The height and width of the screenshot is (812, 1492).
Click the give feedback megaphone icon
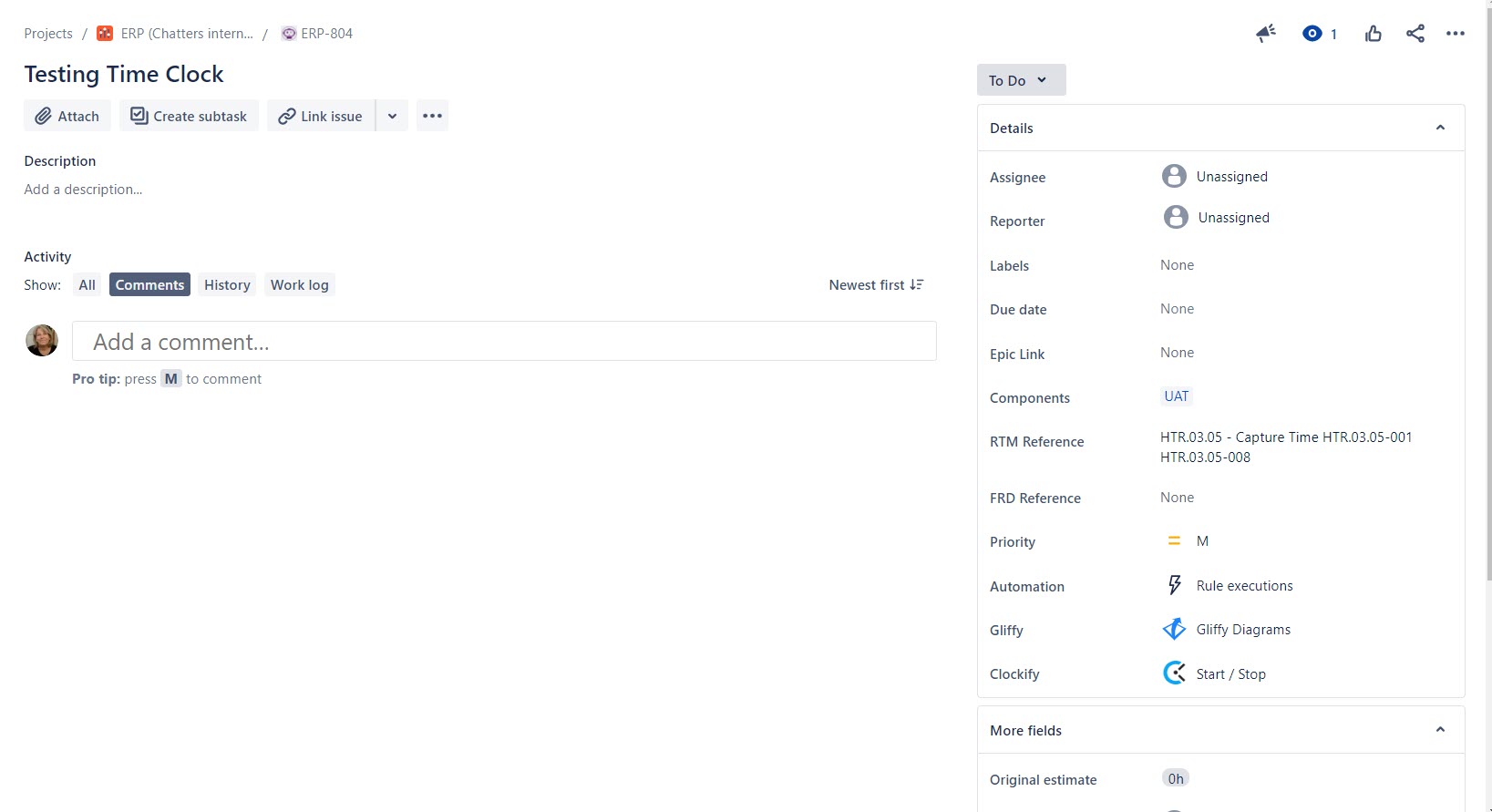click(x=1266, y=34)
